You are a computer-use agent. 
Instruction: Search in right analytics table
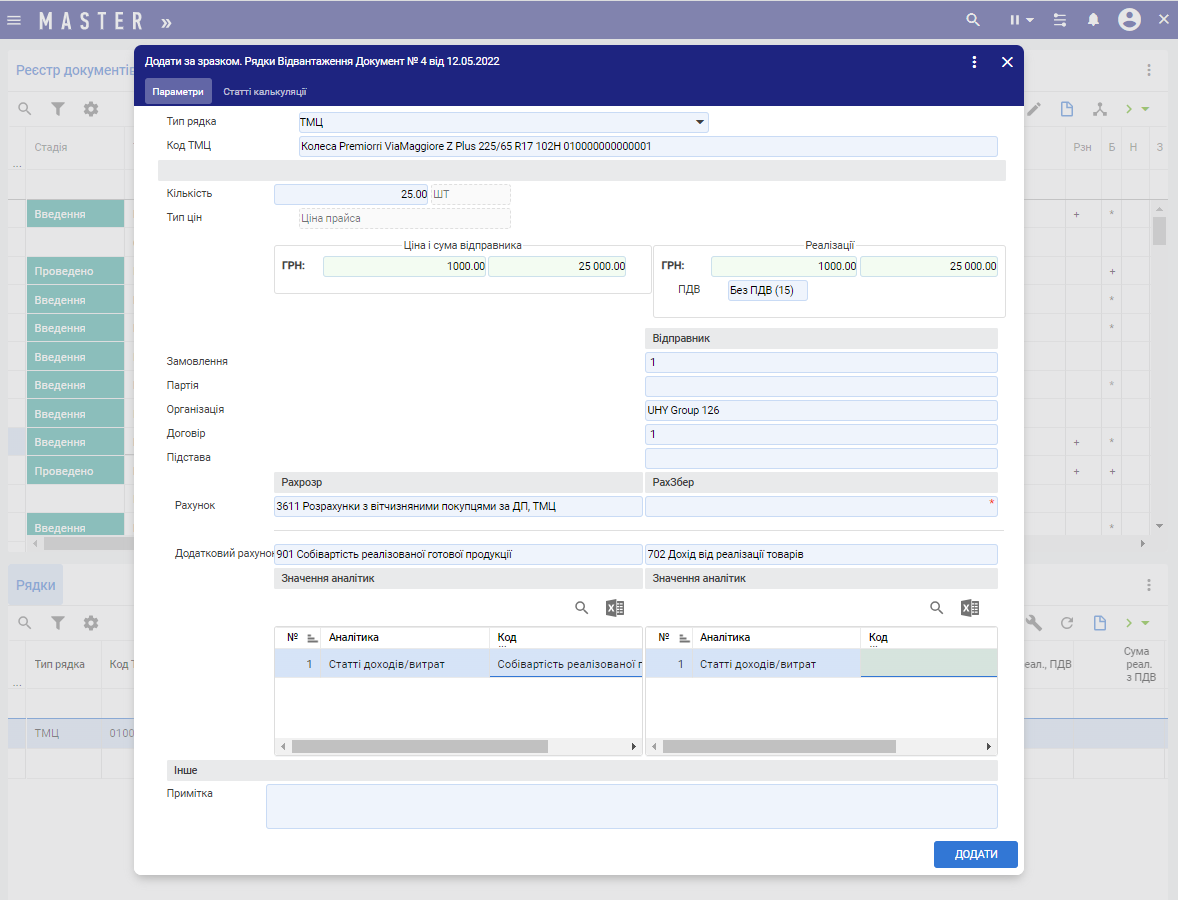pyautogui.click(x=937, y=608)
